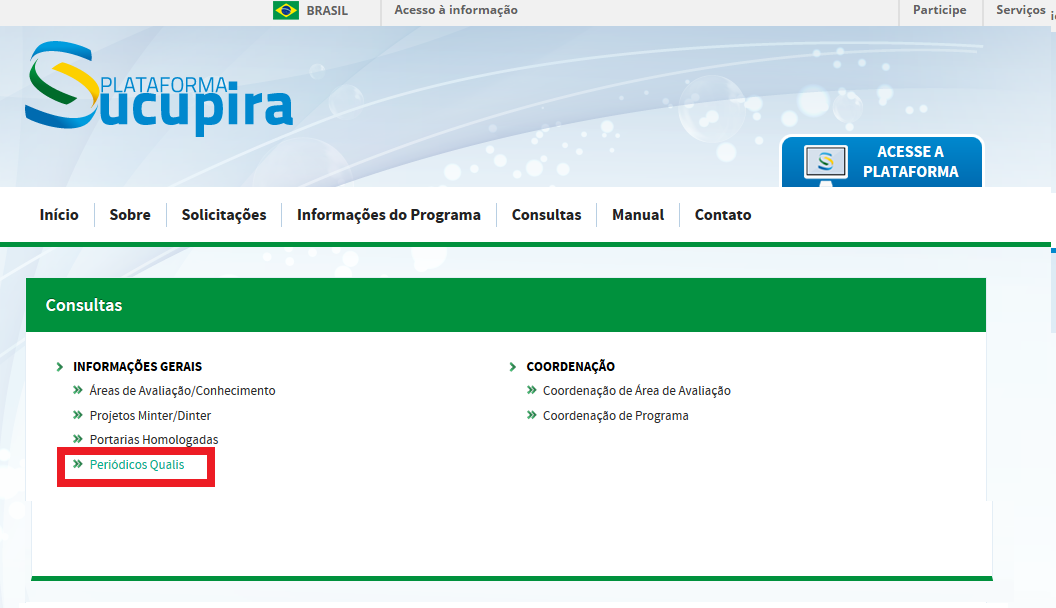Open Portarias Homologadas link
1056x608 pixels.
point(154,440)
